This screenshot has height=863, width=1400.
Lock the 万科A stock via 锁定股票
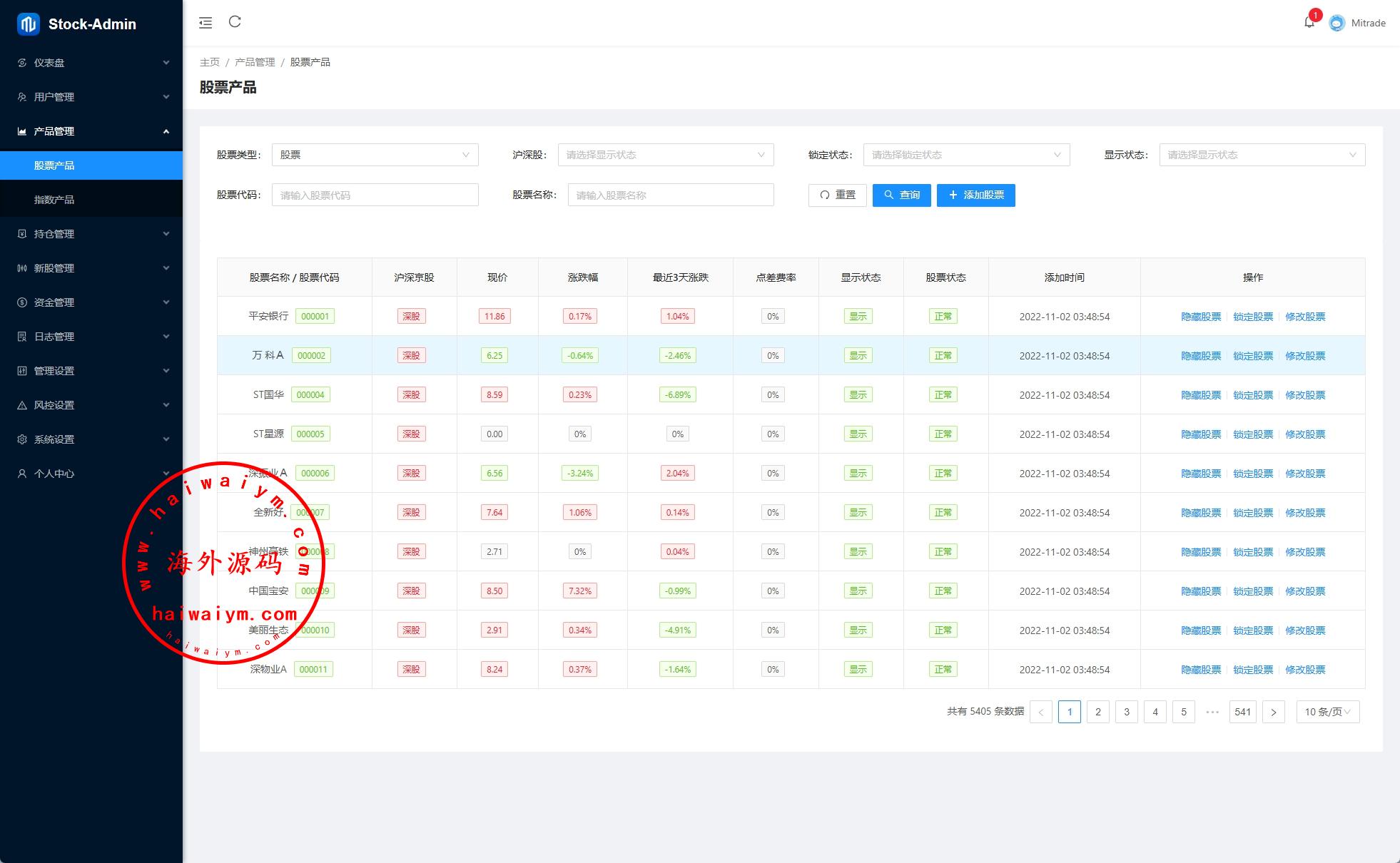1253,356
